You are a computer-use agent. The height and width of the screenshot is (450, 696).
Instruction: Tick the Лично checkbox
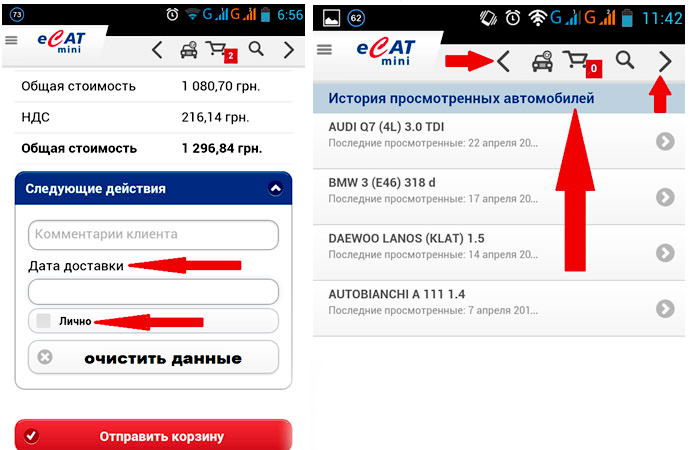click(44, 320)
